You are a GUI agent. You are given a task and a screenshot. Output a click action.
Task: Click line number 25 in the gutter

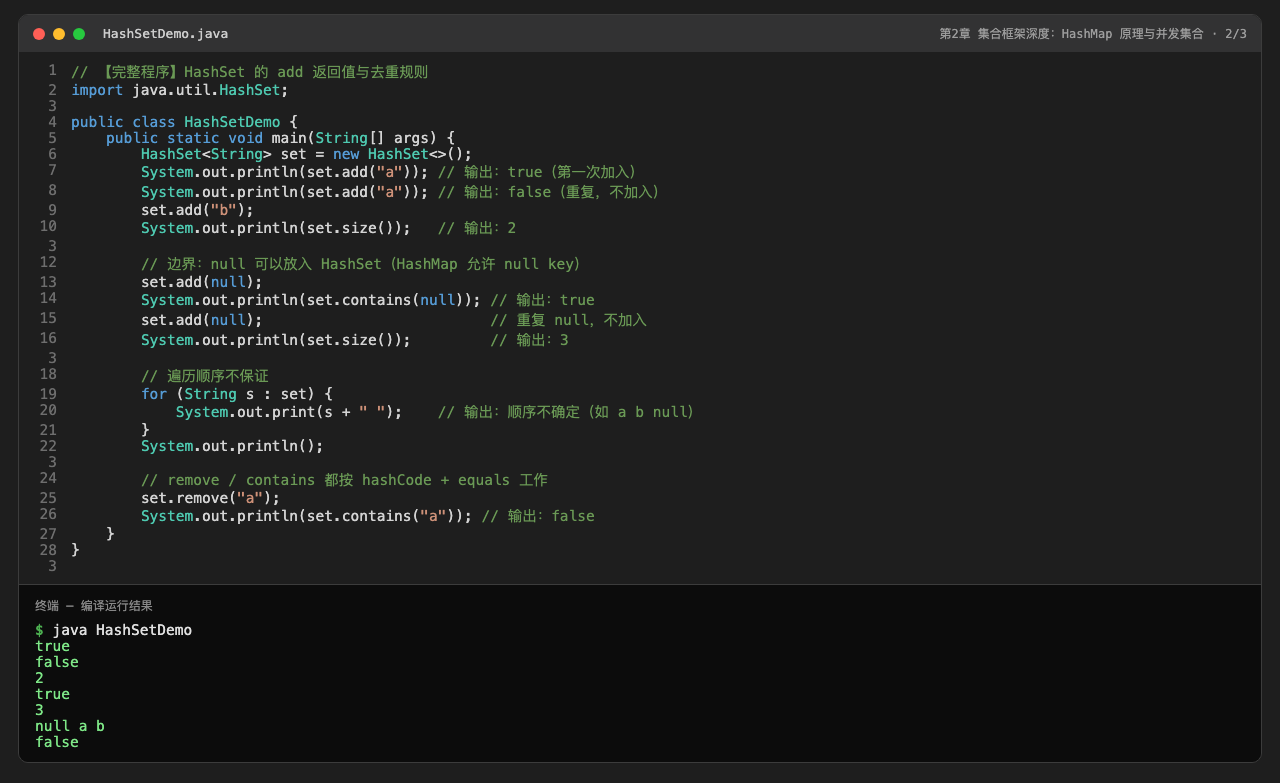(x=48, y=498)
